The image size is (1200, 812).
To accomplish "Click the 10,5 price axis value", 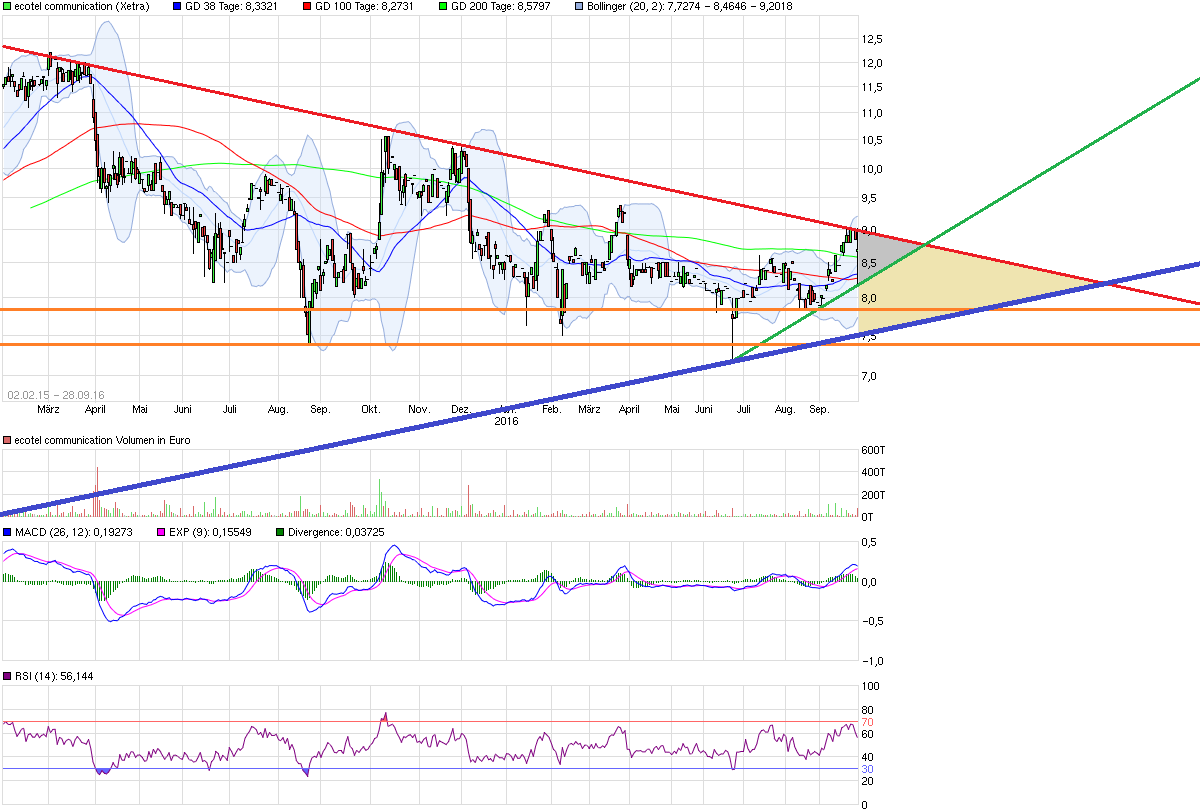I will (x=872, y=141).
